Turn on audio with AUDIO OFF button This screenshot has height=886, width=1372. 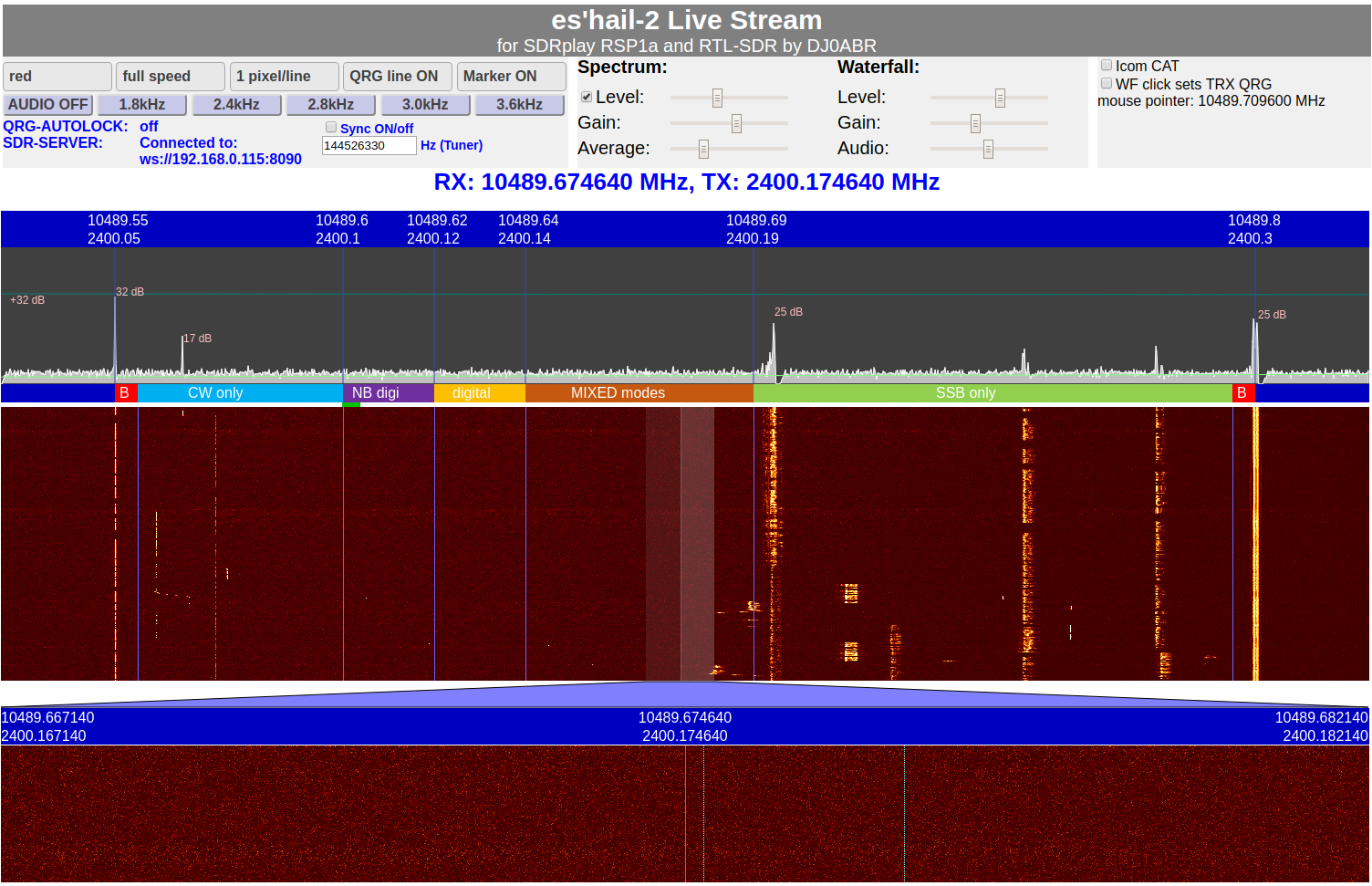pos(48,105)
